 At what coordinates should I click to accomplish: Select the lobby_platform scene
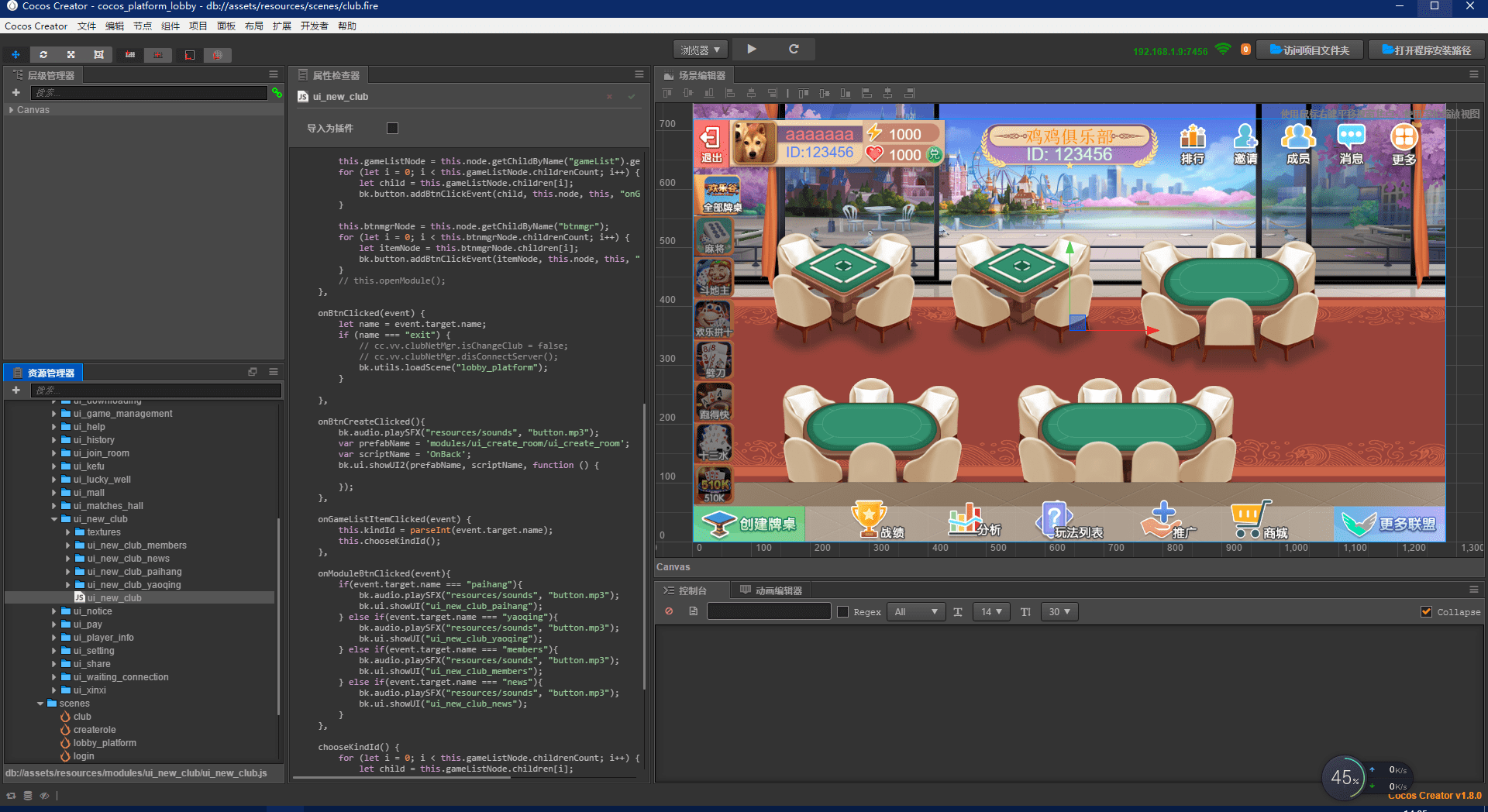105,743
